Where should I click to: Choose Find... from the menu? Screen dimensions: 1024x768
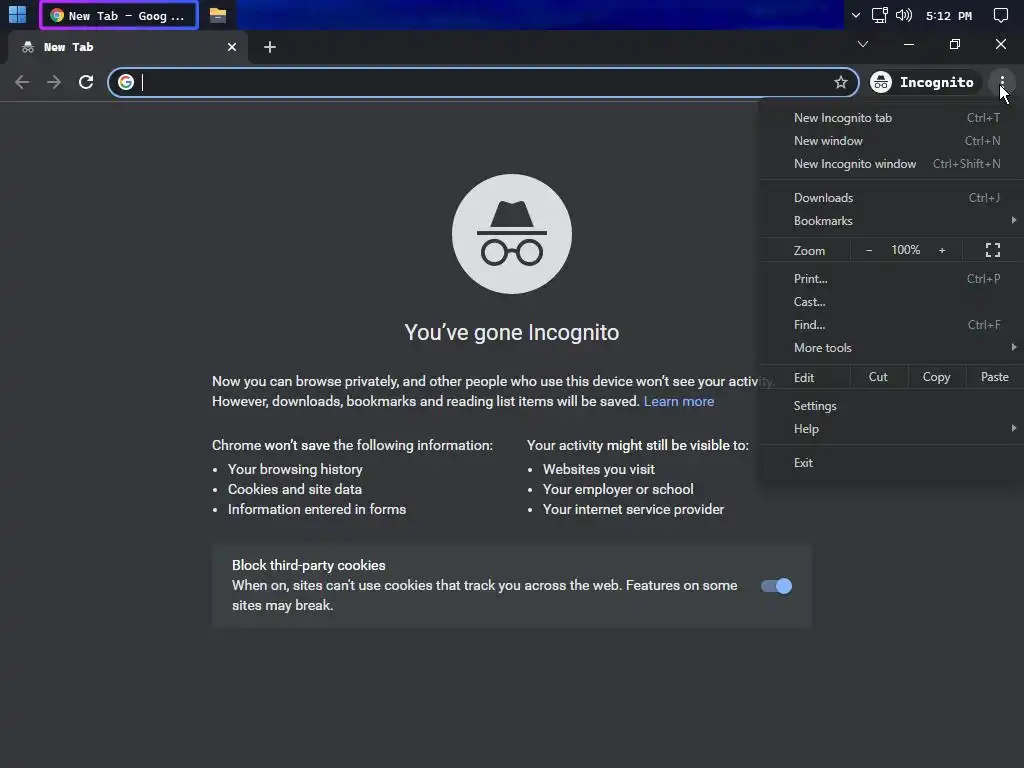[x=891, y=325]
